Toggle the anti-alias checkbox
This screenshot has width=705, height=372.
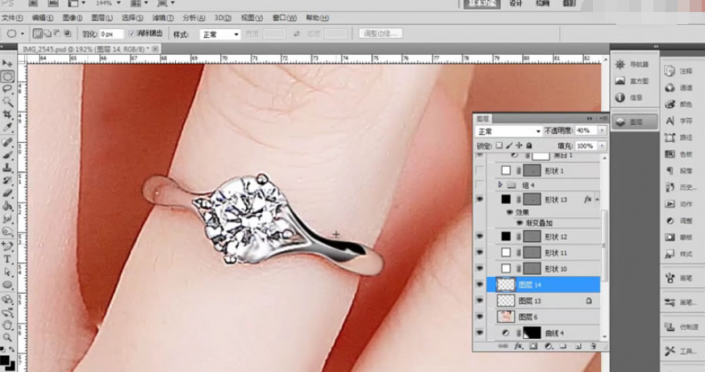point(132,34)
